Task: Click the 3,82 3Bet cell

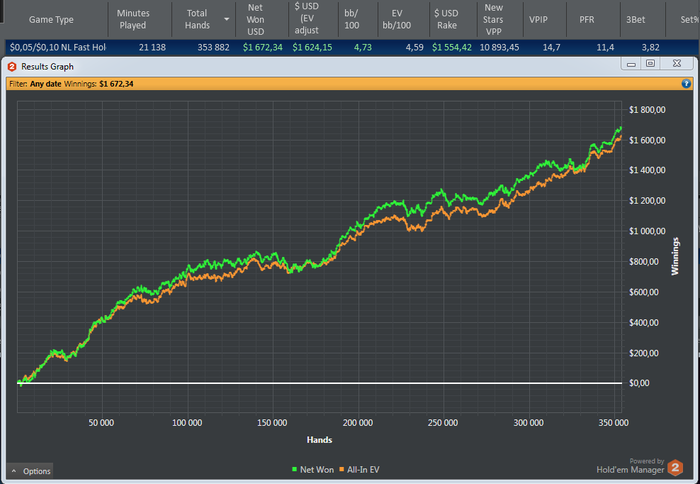Action: 650,47
